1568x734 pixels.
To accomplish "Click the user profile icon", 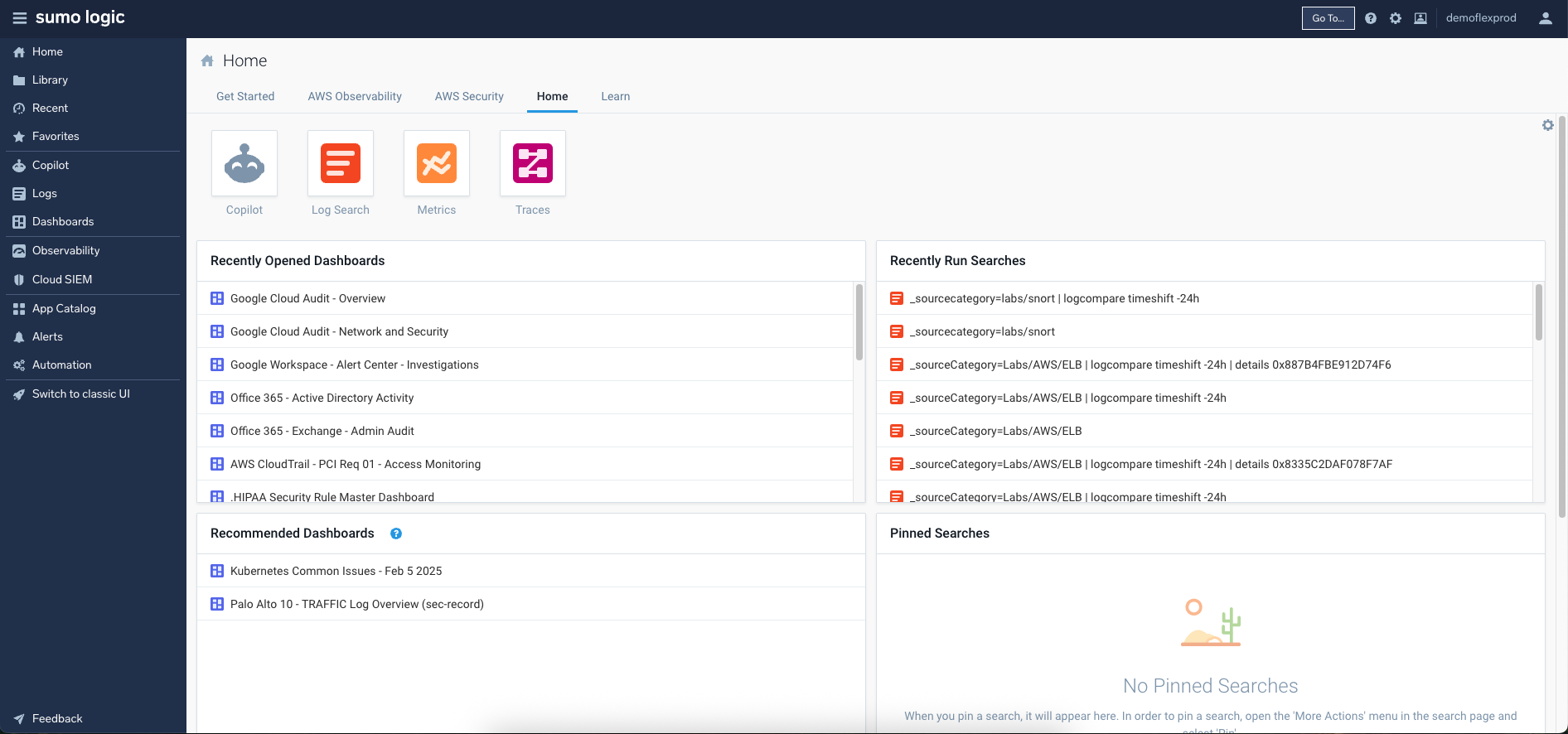I will tap(1545, 18).
